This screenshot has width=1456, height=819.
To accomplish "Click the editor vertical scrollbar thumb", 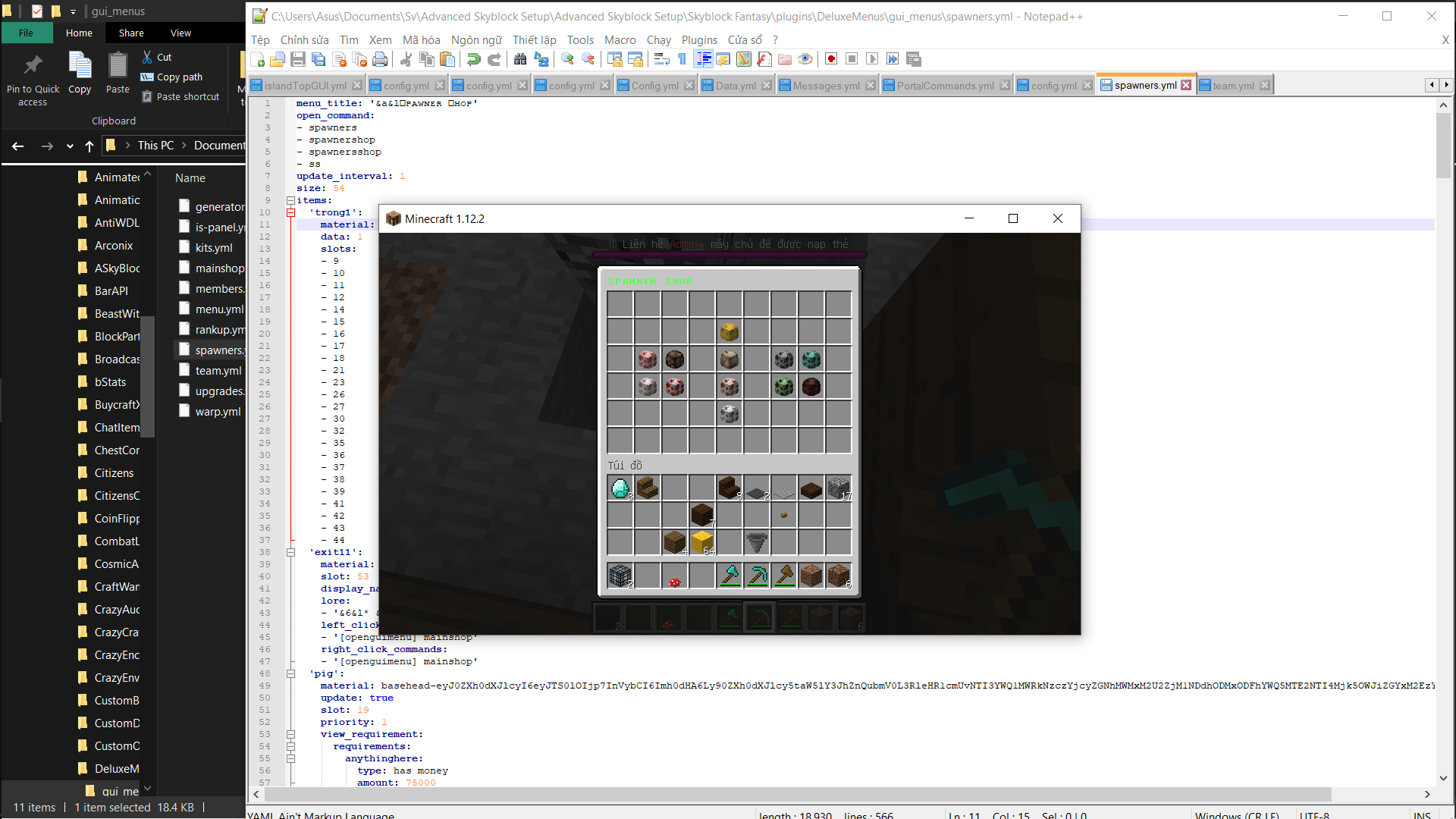I will coord(1443,146).
